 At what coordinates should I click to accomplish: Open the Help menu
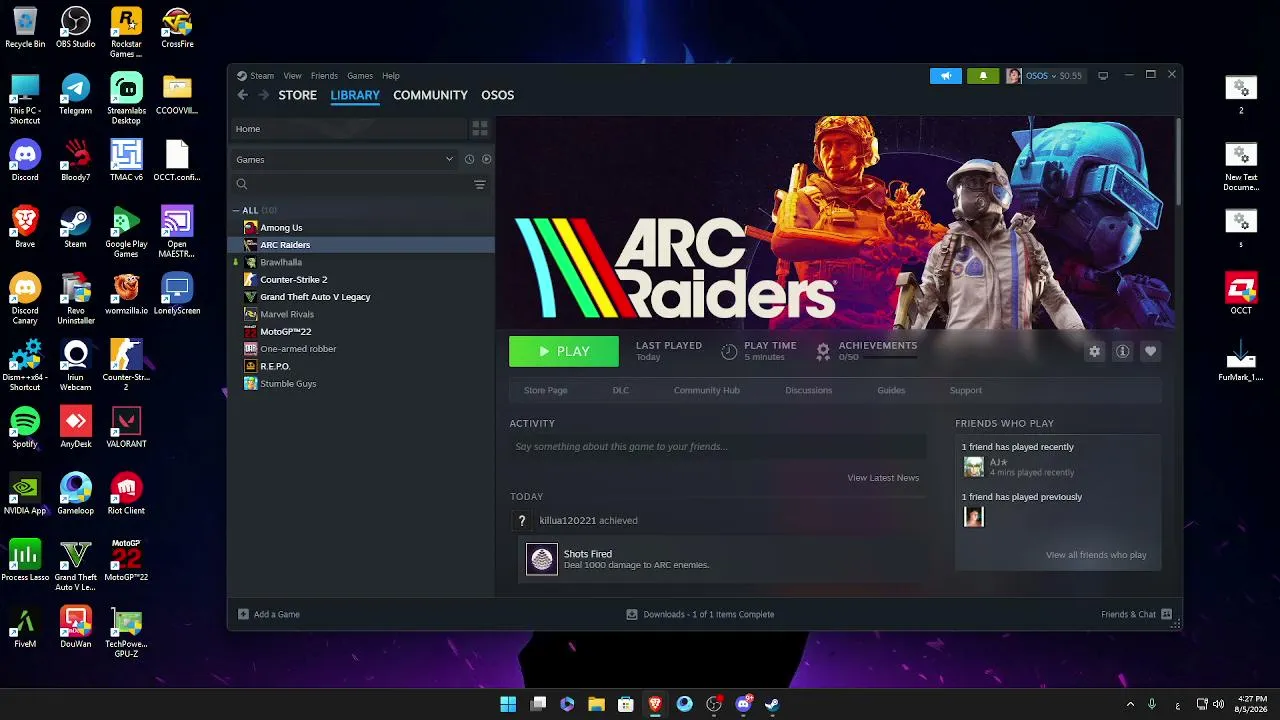pyautogui.click(x=391, y=76)
